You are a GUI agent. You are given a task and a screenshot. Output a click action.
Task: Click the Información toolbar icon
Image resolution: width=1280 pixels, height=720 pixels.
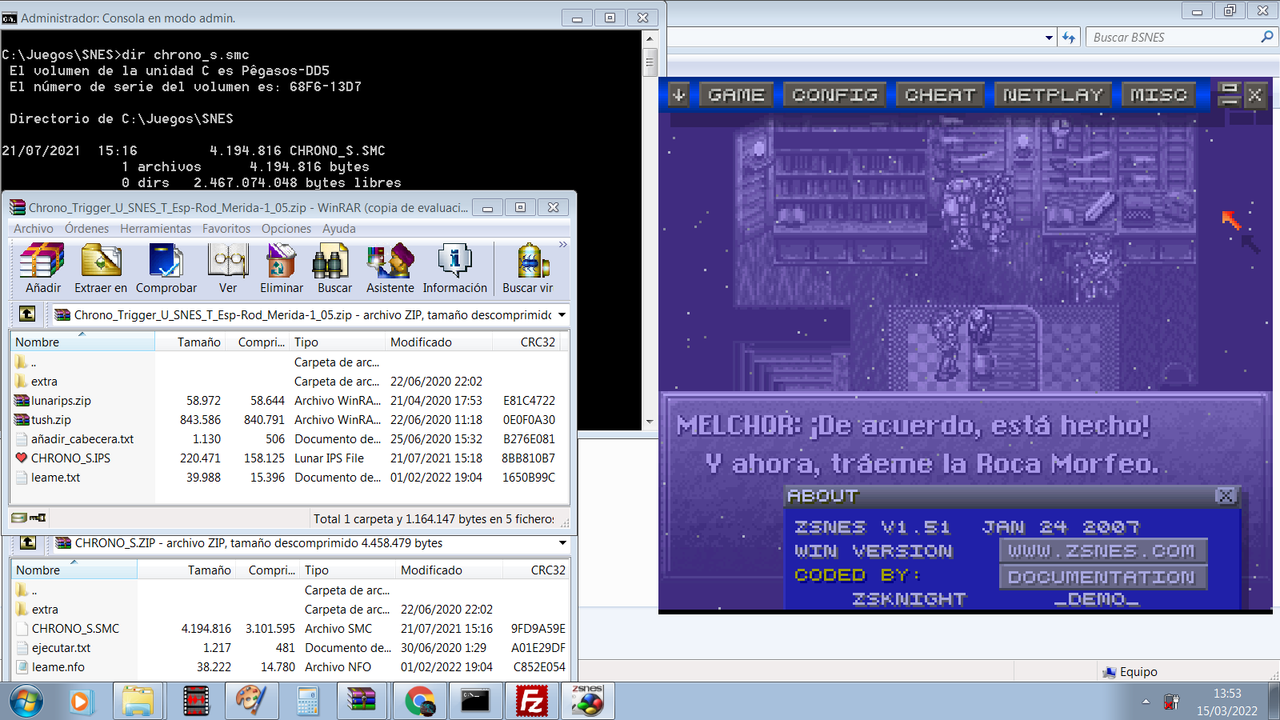pyautogui.click(x=454, y=269)
